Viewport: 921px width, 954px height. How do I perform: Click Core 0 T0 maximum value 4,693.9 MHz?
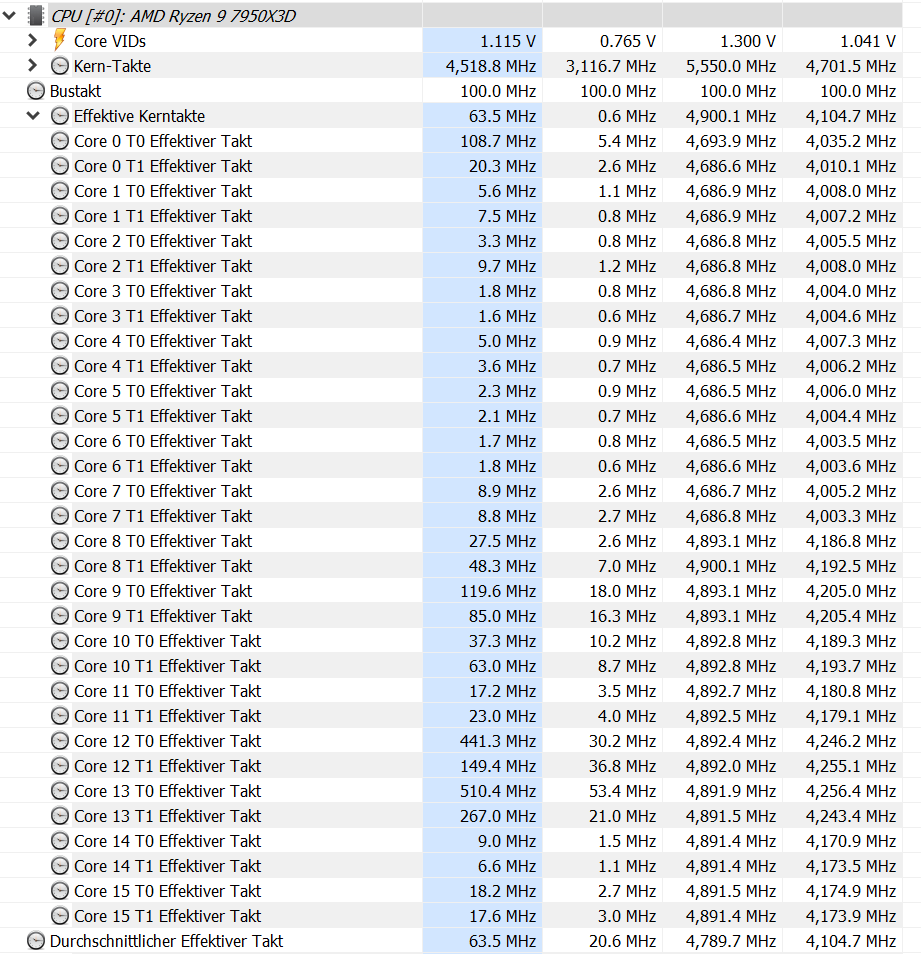pos(731,141)
